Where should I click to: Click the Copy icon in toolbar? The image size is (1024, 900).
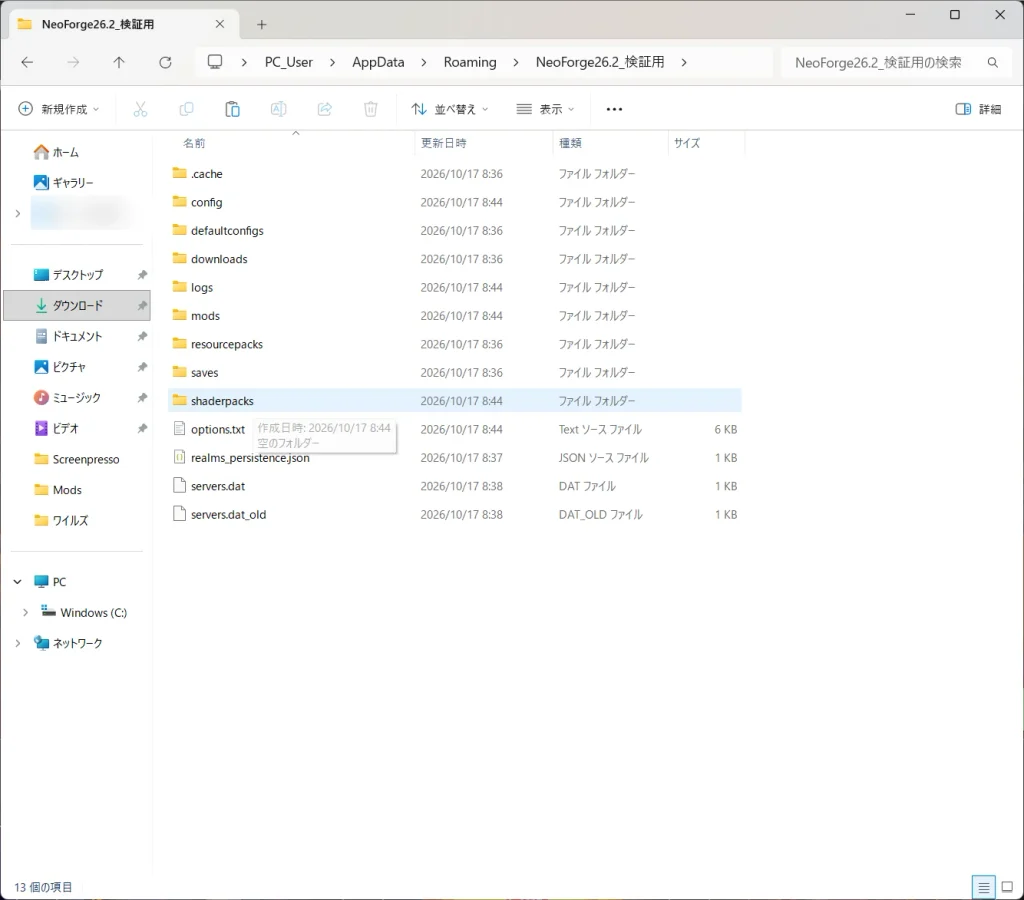186,109
